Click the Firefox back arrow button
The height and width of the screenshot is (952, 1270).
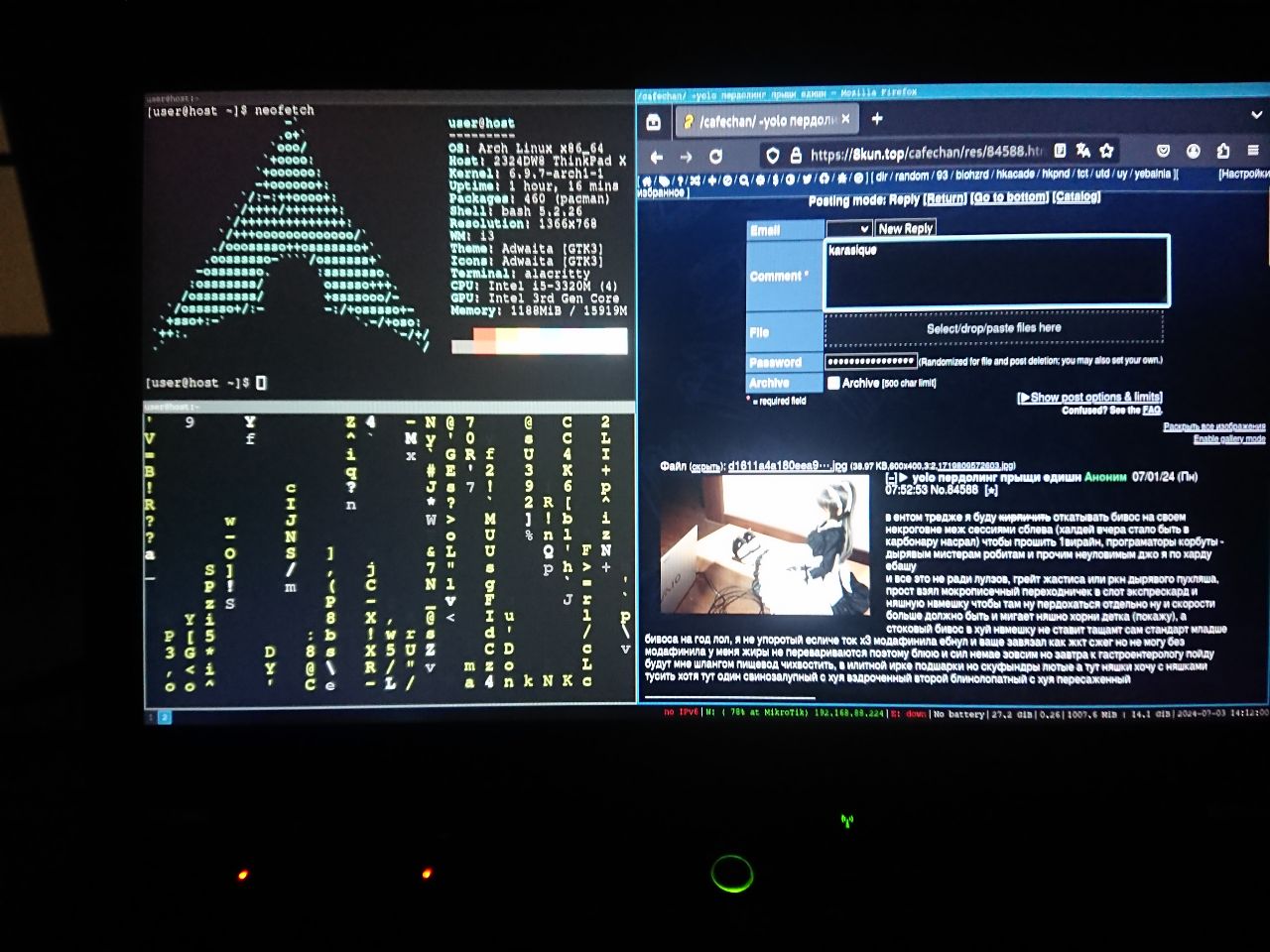[x=656, y=157]
